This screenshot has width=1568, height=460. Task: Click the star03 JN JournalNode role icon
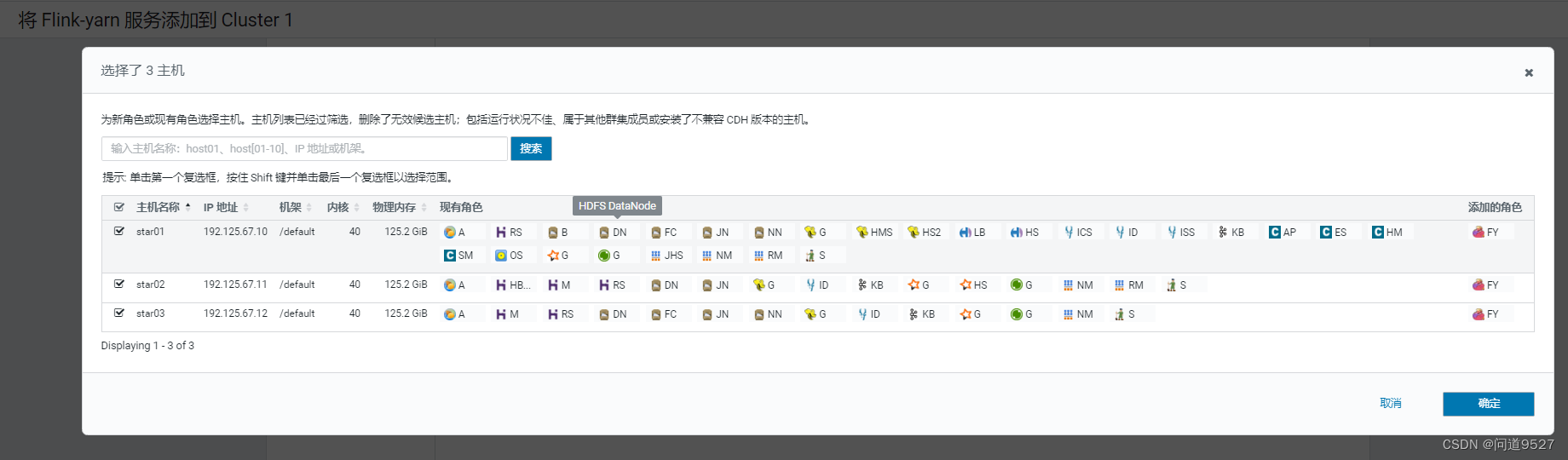click(707, 313)
